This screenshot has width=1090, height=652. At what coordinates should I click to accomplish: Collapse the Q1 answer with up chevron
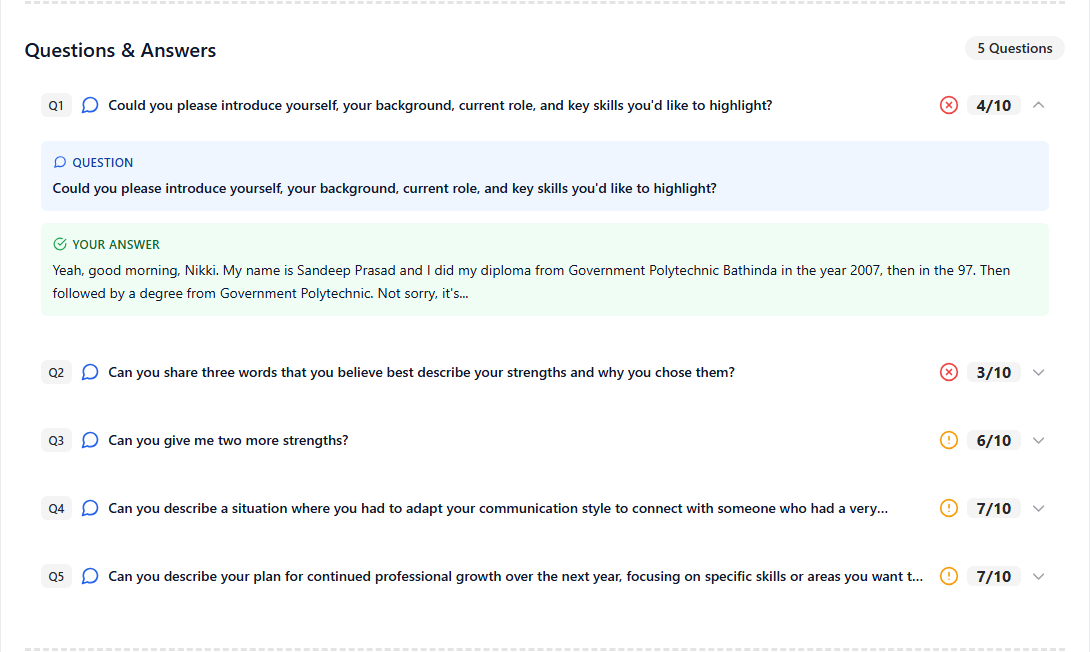point(1038,105)
